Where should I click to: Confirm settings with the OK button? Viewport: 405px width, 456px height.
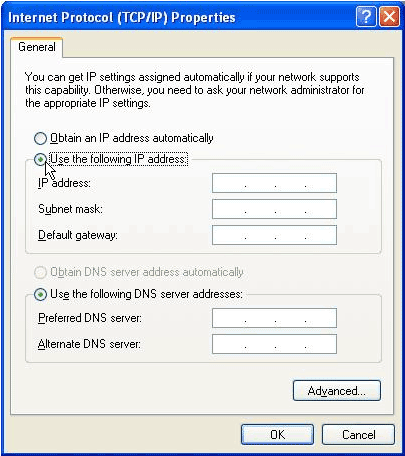pyautogui.click(x=277, y=435)
